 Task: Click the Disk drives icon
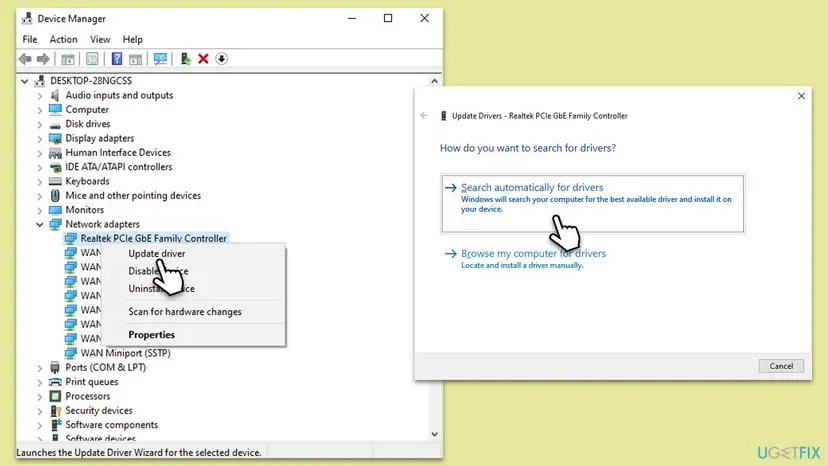tap(55, 124)
